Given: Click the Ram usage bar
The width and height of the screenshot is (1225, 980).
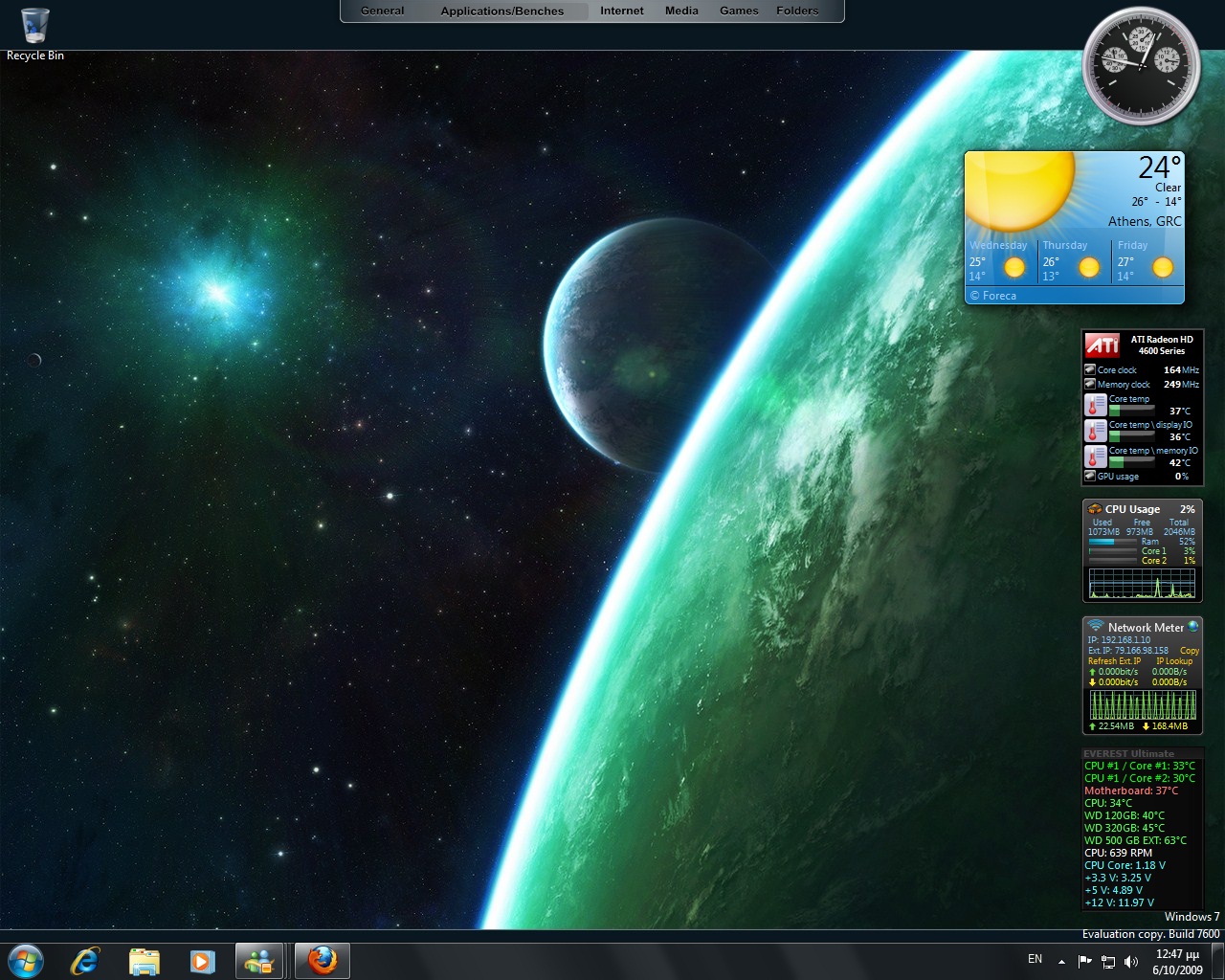Looking at the screenshot, I should 1112,542.
